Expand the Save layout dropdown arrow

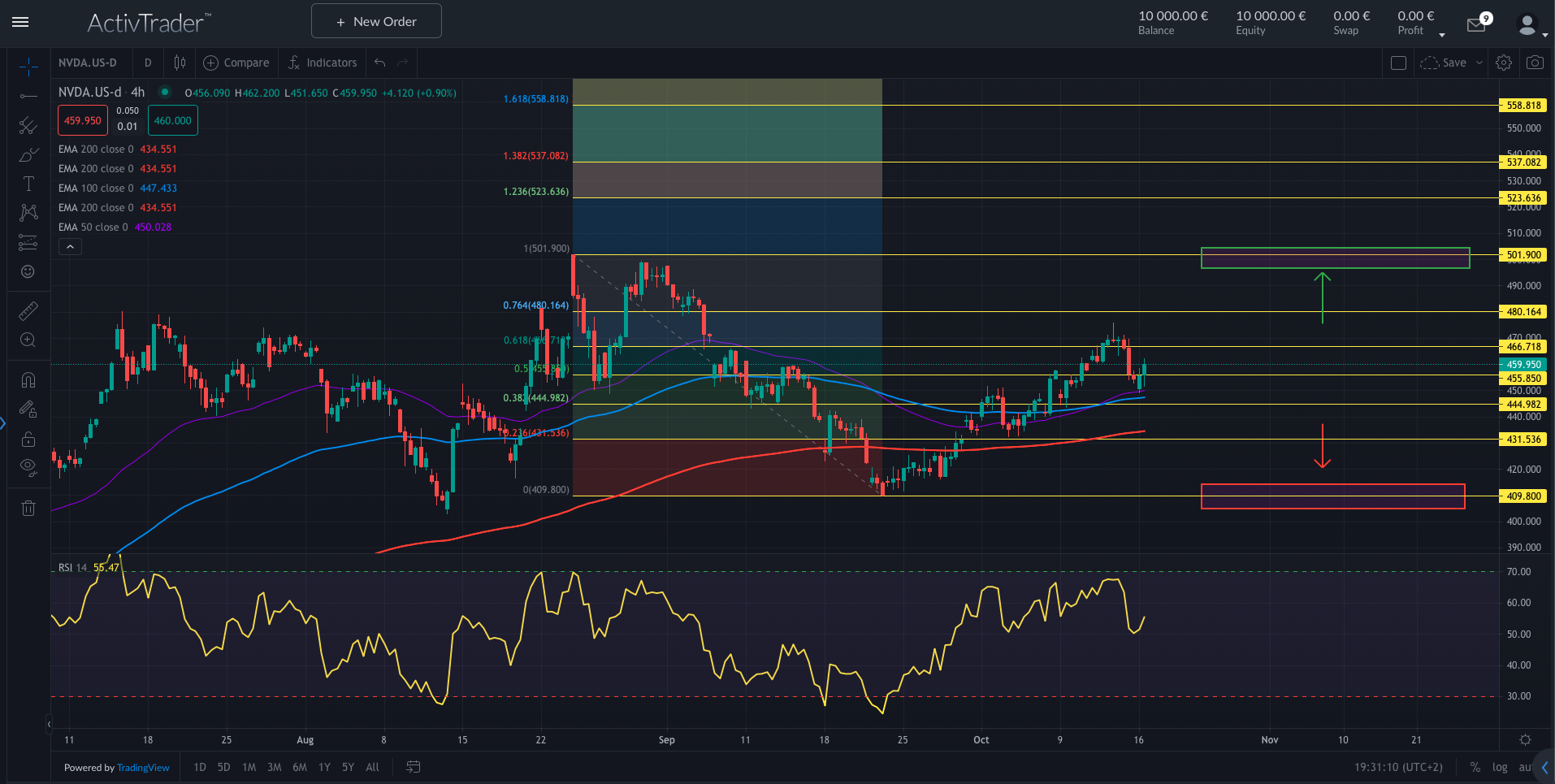[1479, 63]
